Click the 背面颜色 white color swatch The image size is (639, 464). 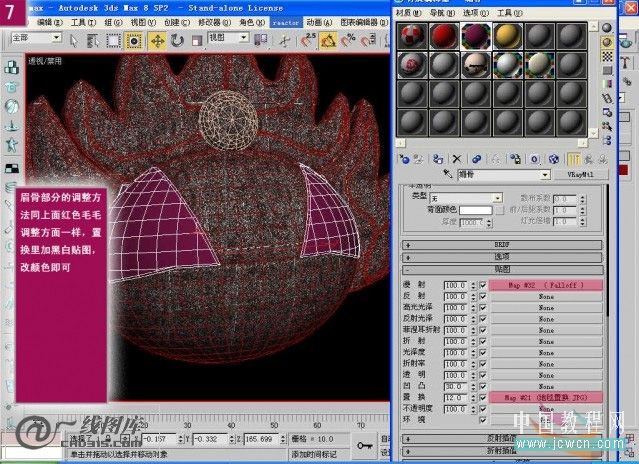[476, 210]
